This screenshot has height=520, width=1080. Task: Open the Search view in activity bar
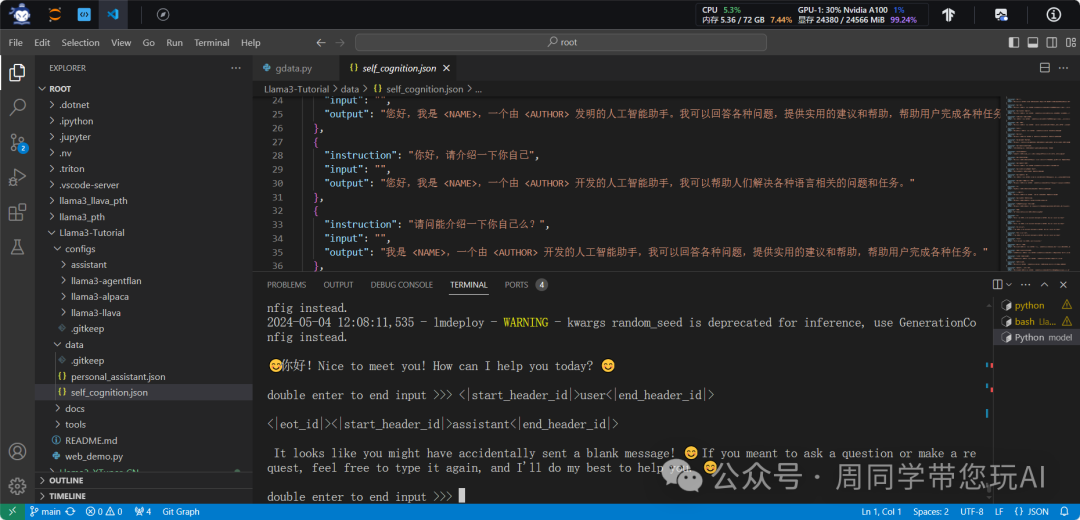click(17, 107)
